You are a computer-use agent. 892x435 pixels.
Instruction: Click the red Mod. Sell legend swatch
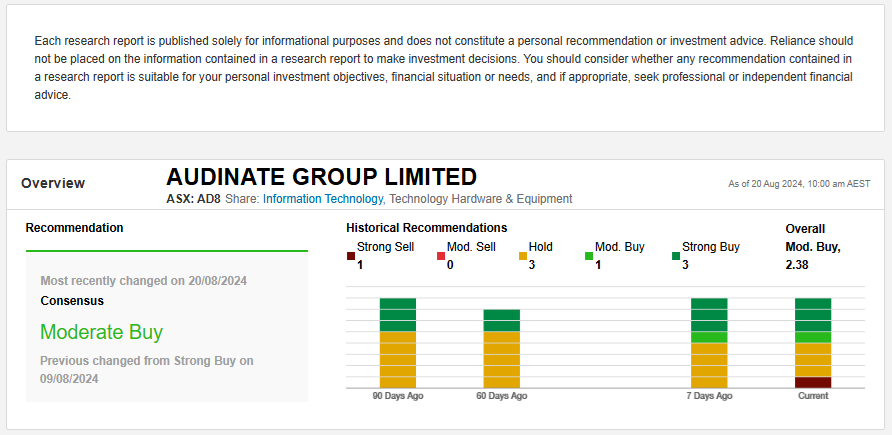441,257
